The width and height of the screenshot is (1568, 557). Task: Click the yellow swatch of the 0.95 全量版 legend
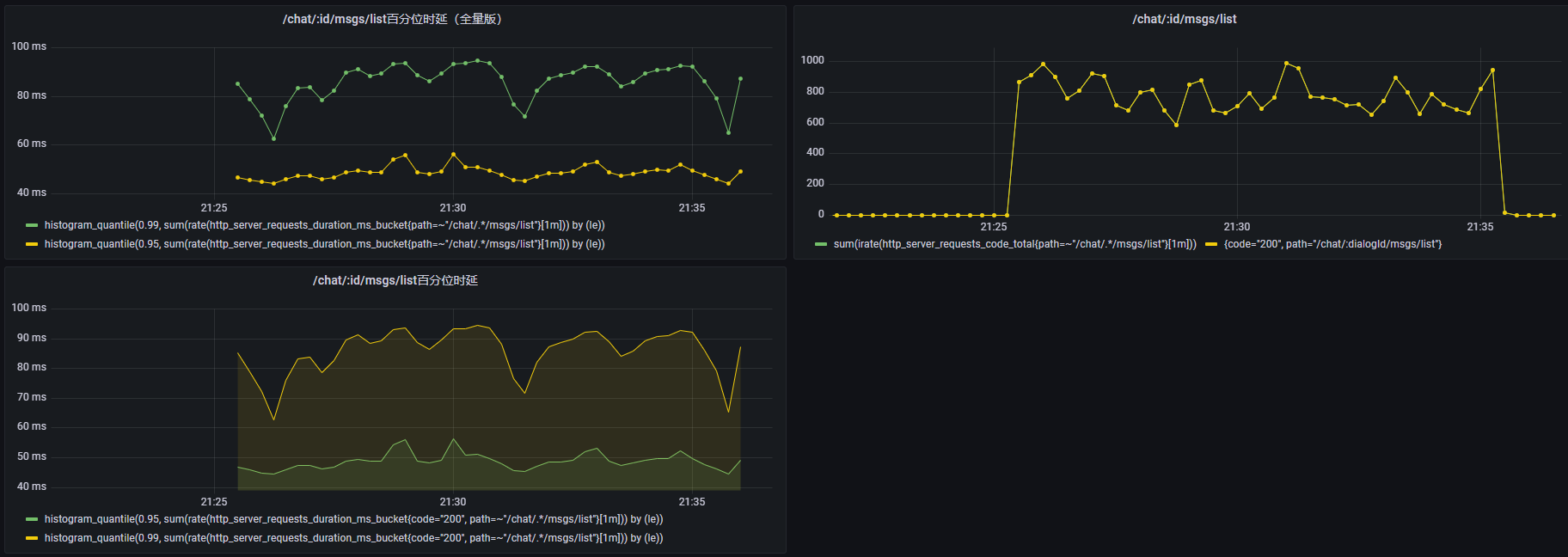[x=32, y=244]
